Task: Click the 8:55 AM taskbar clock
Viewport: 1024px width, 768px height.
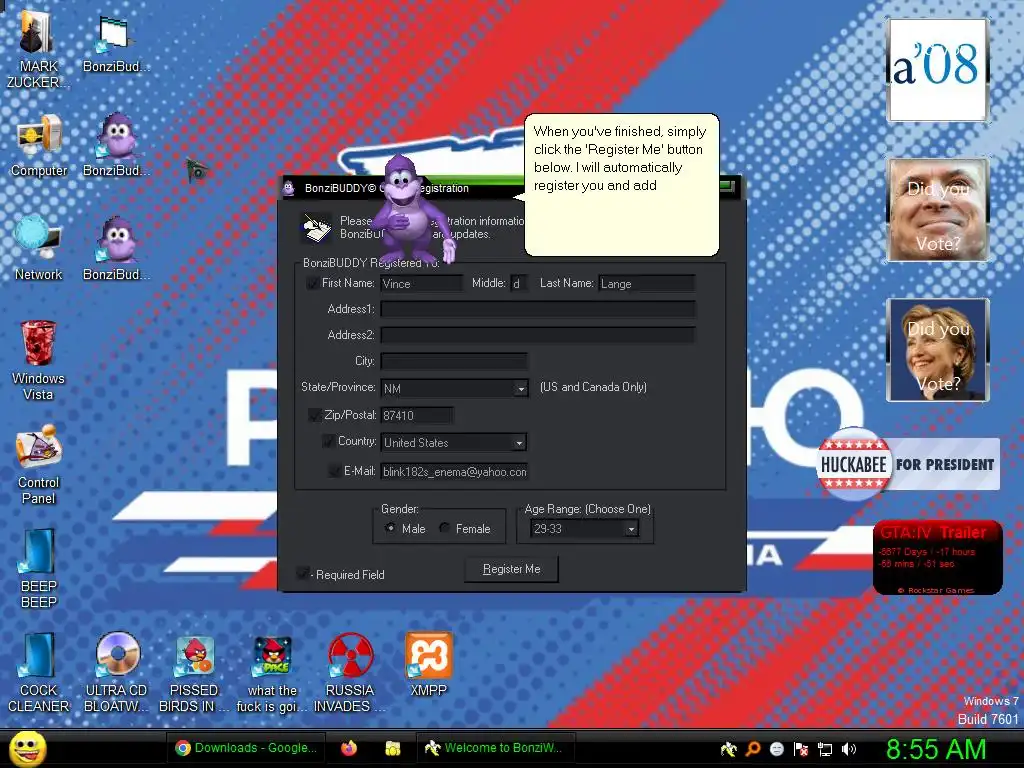Action: tap(936, 749)
